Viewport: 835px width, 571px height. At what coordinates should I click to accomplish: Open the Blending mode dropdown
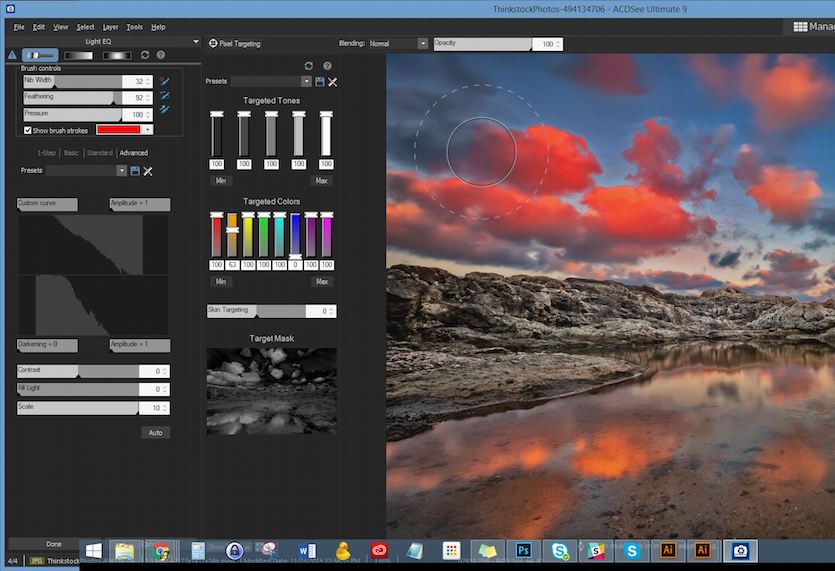(x=422, y=44)
